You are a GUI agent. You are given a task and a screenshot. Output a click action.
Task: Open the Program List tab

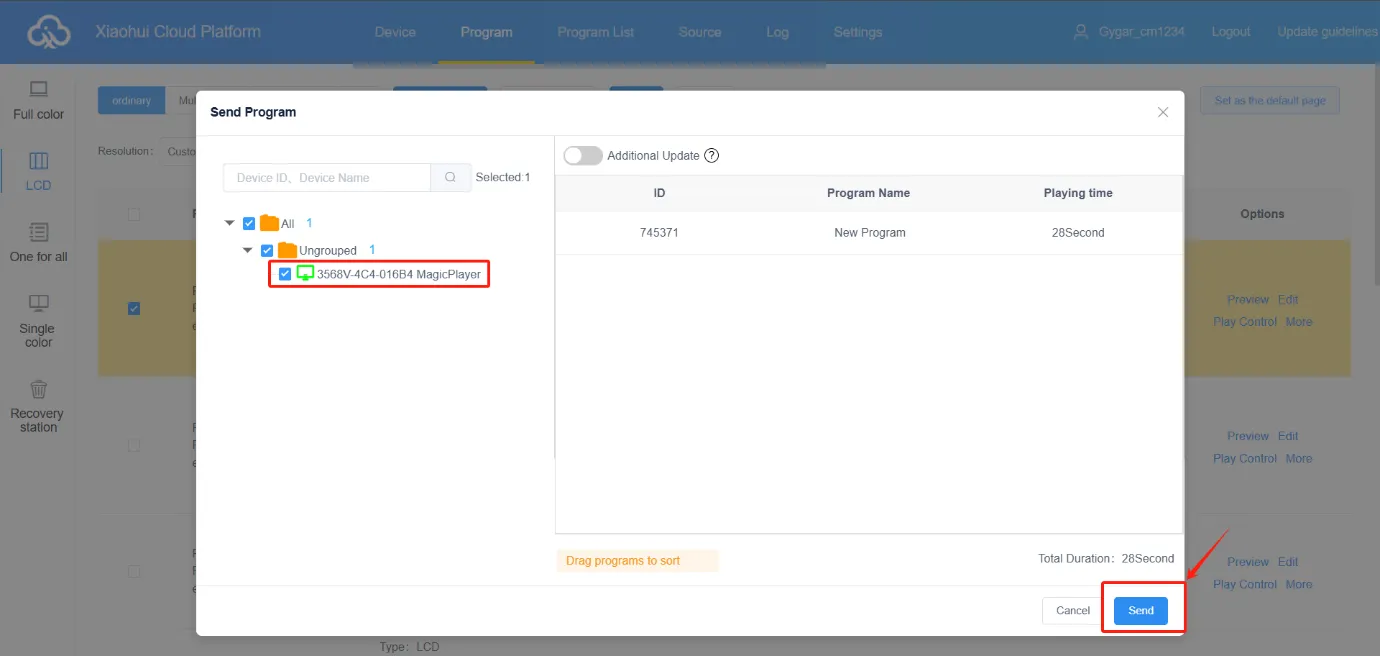596,32
